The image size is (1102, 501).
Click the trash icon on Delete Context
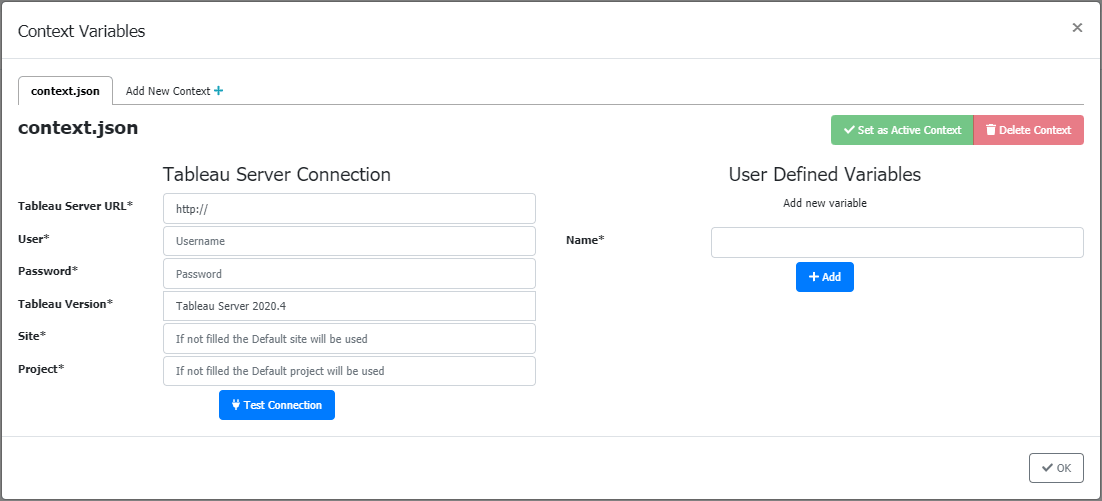991,130
